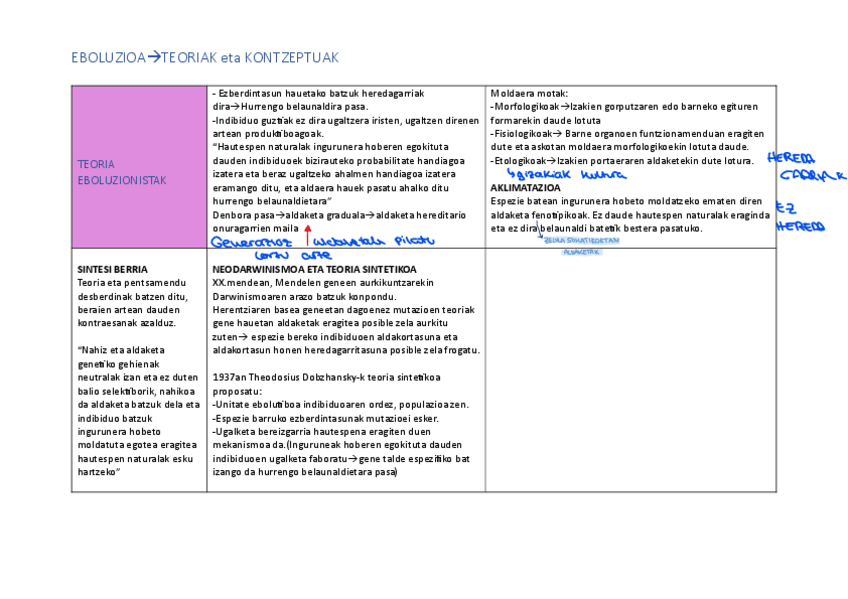The height and width of the screenshot is (599, 848).
Task: Click the line starting 'Espezie batean ingurunera hobeto'
Action: tap(626, 201)
